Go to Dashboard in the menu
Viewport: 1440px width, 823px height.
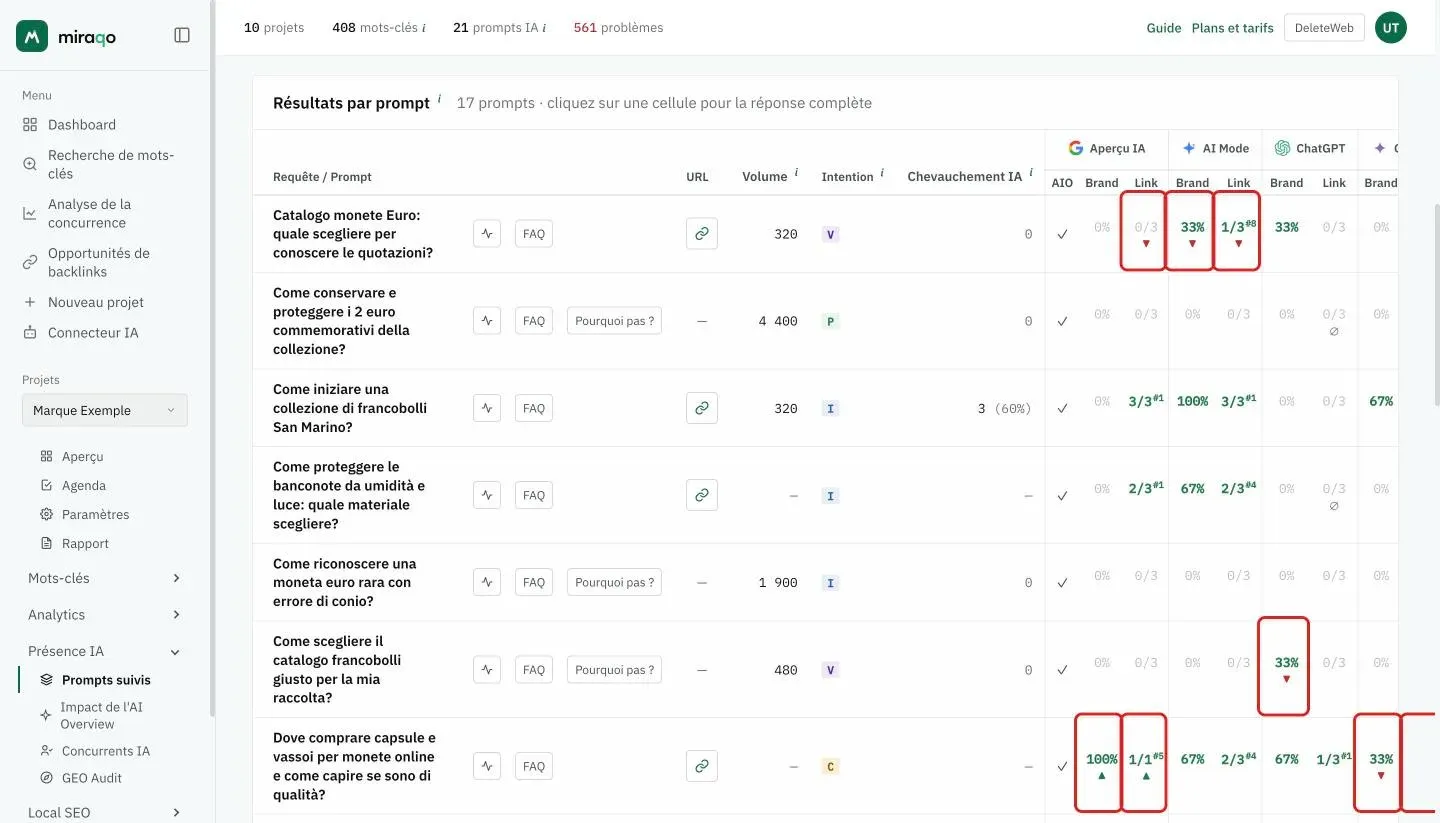coord(82,125)
